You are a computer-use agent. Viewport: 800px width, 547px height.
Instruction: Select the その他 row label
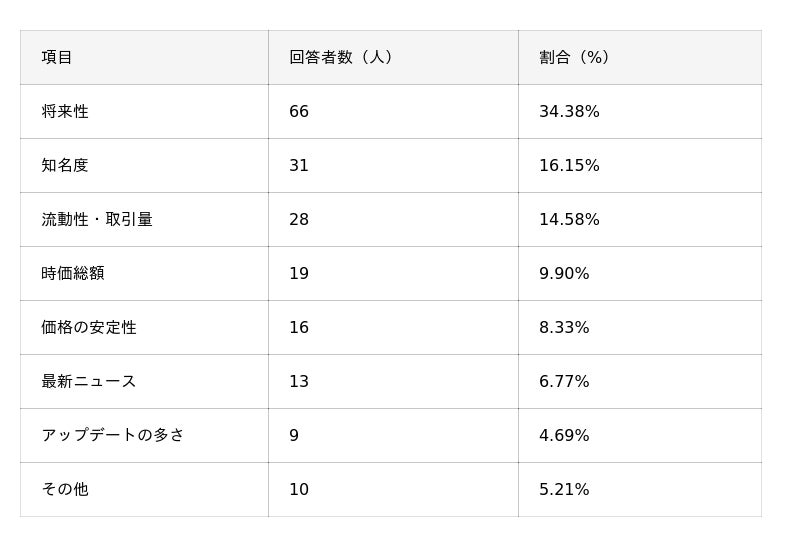click(x=65, y=490)
